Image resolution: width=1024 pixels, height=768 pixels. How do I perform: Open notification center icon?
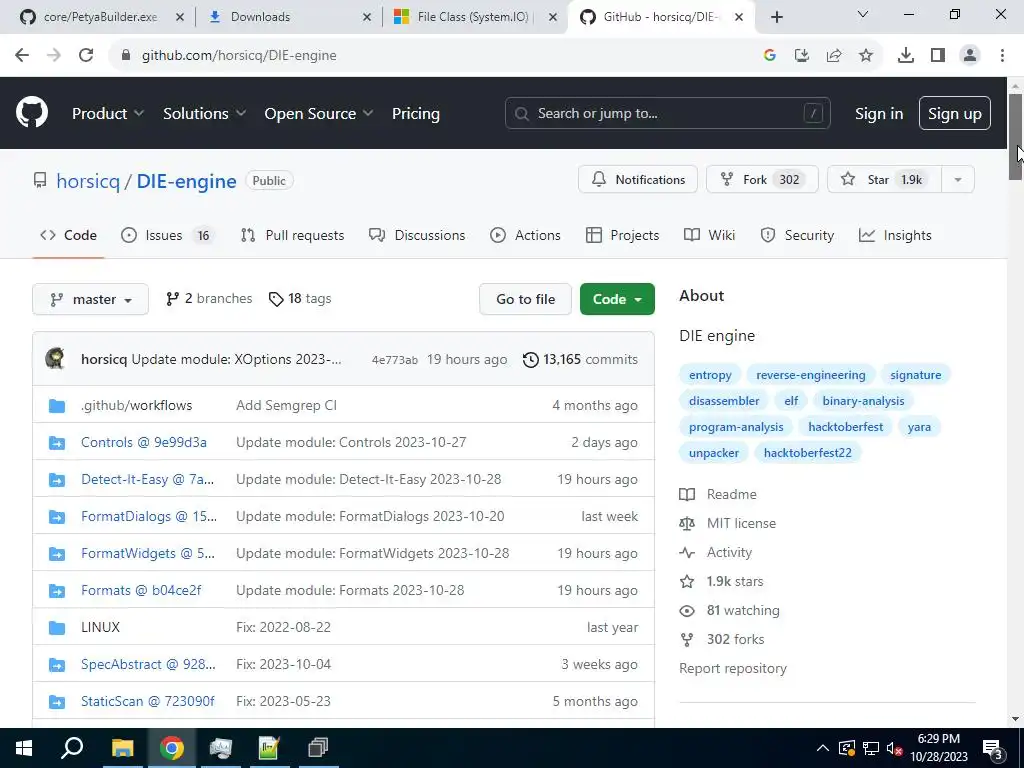(x=993, y=749)
